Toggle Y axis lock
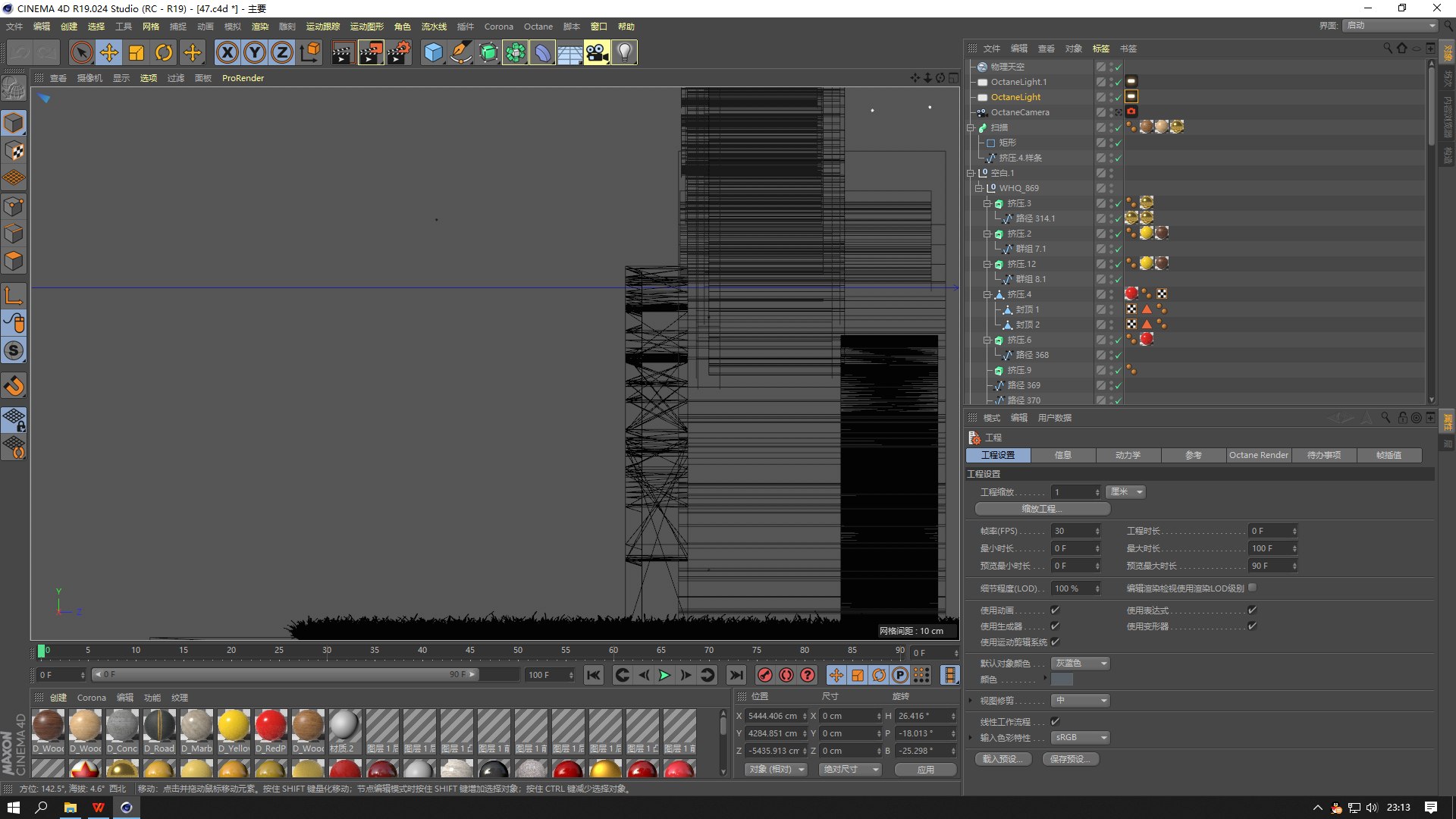Image resolution: width=1456 pixels, height=819 pixels. tap(255, 52)
